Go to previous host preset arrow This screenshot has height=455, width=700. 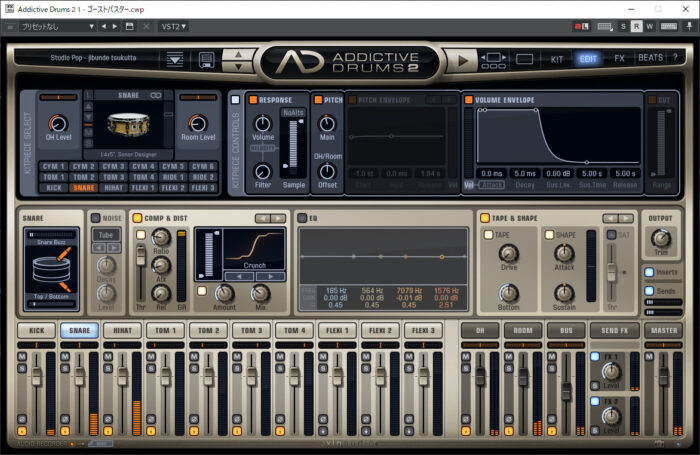click(104, 26)
